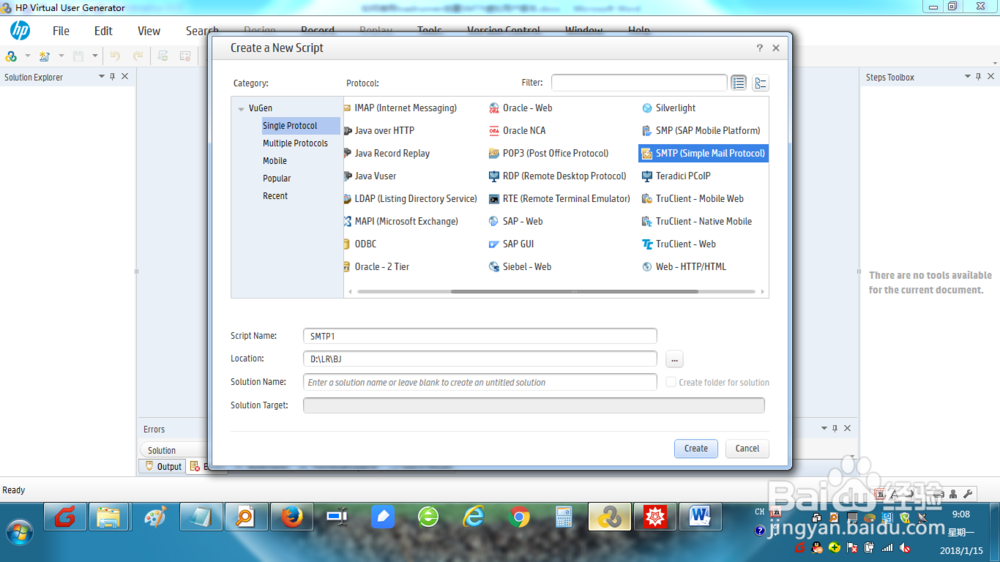The image size is (1000, 562).
Task: Pick Siebel - Web protocol
Action: point(520,267)
